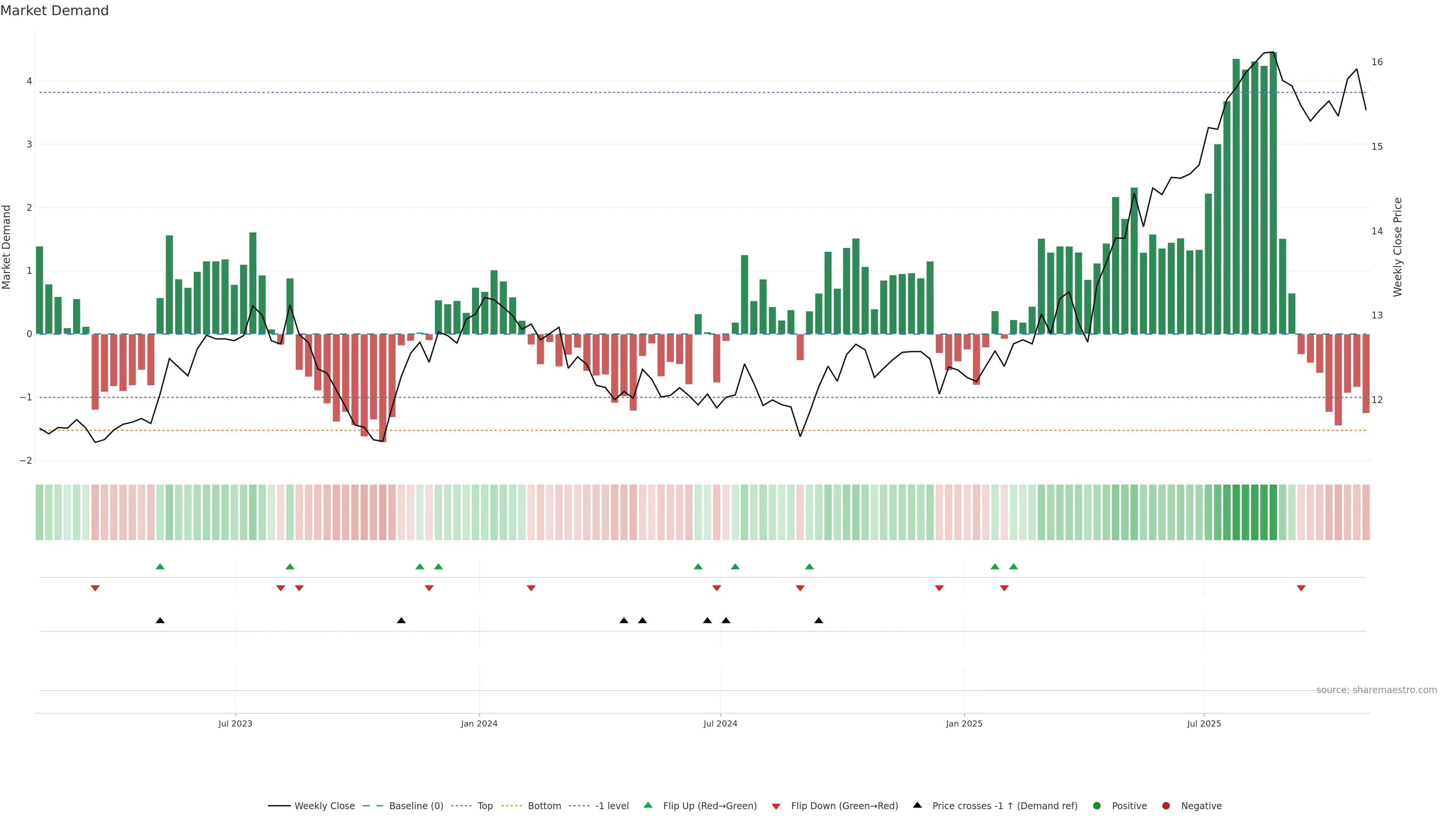Click the last red flip-down marker
1456x819 pixels.
[x=1301, y=588]
